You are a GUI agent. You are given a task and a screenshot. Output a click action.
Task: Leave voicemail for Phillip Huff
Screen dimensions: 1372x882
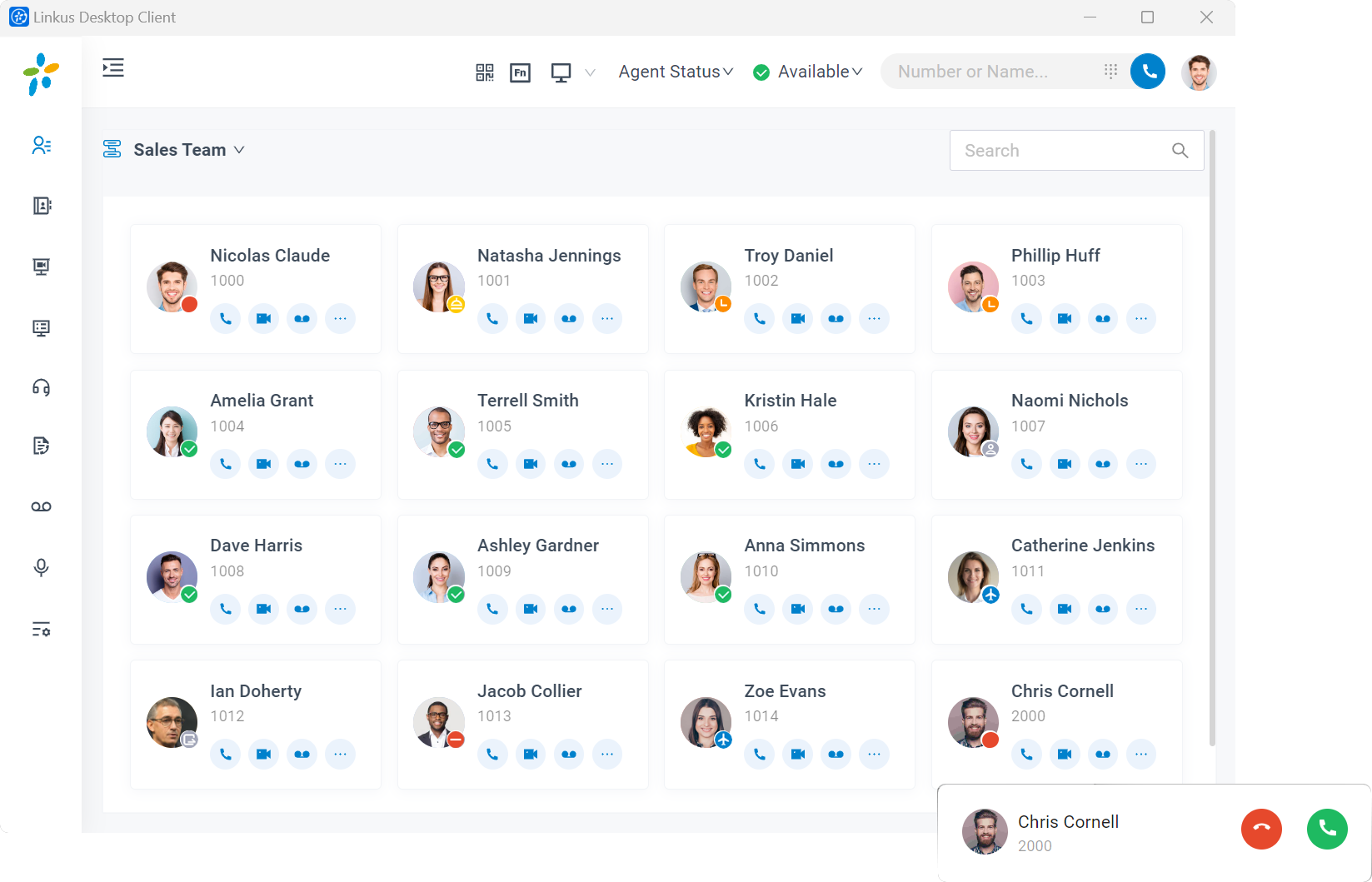pos(1103,318)
